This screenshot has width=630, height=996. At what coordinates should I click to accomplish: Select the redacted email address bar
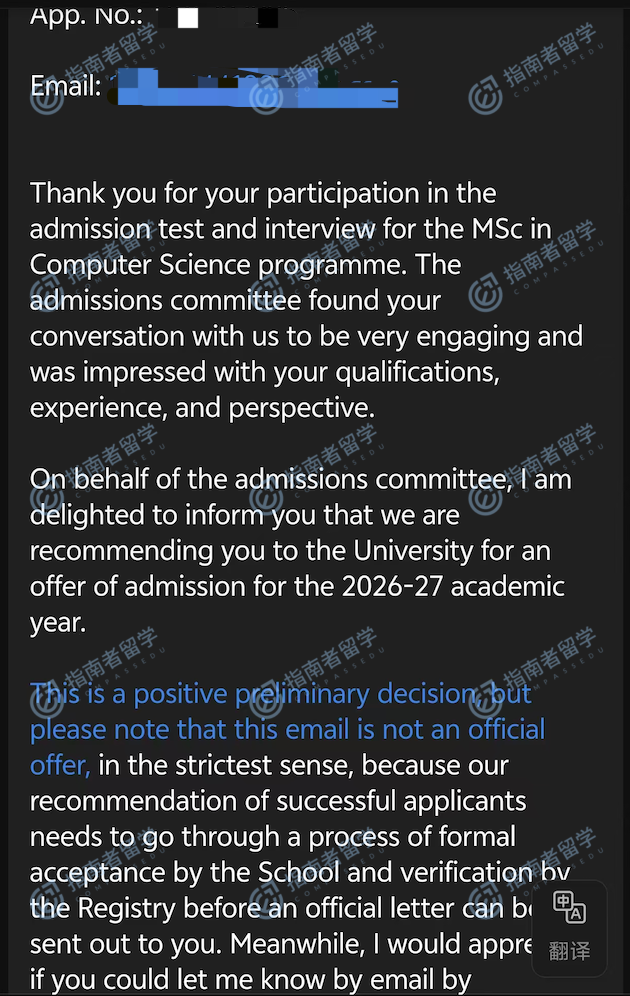(x=257, y=89)
